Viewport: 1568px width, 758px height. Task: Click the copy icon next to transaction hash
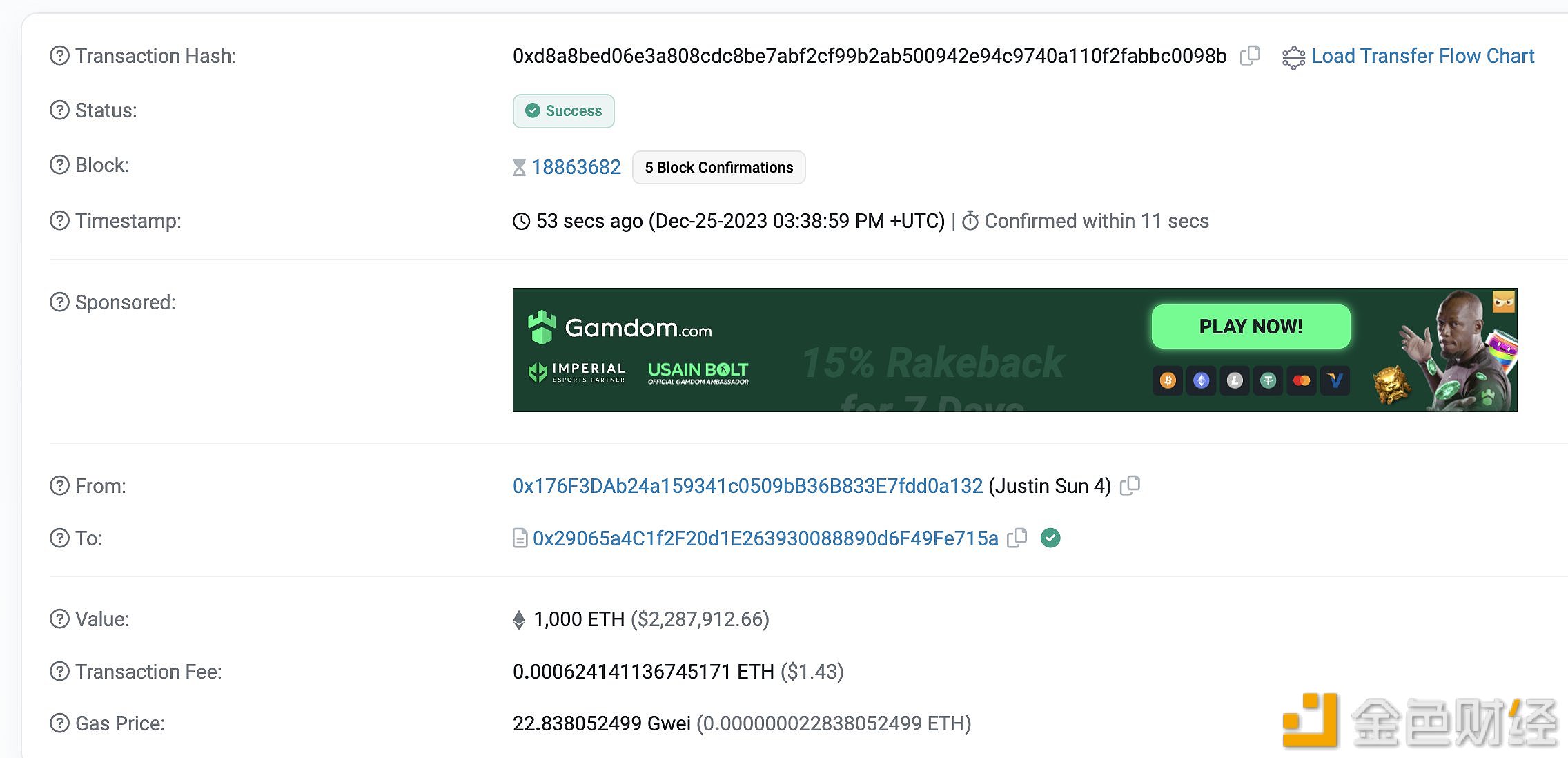1253,55
